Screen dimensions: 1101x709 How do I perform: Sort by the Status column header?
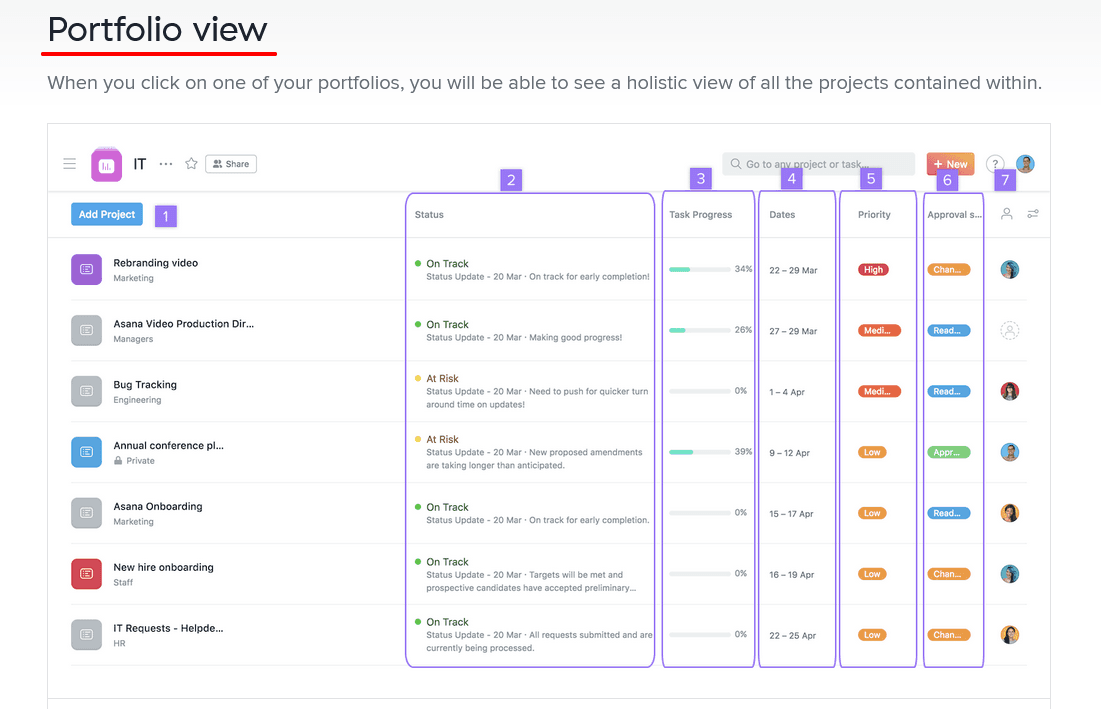(x=430, y=215)
